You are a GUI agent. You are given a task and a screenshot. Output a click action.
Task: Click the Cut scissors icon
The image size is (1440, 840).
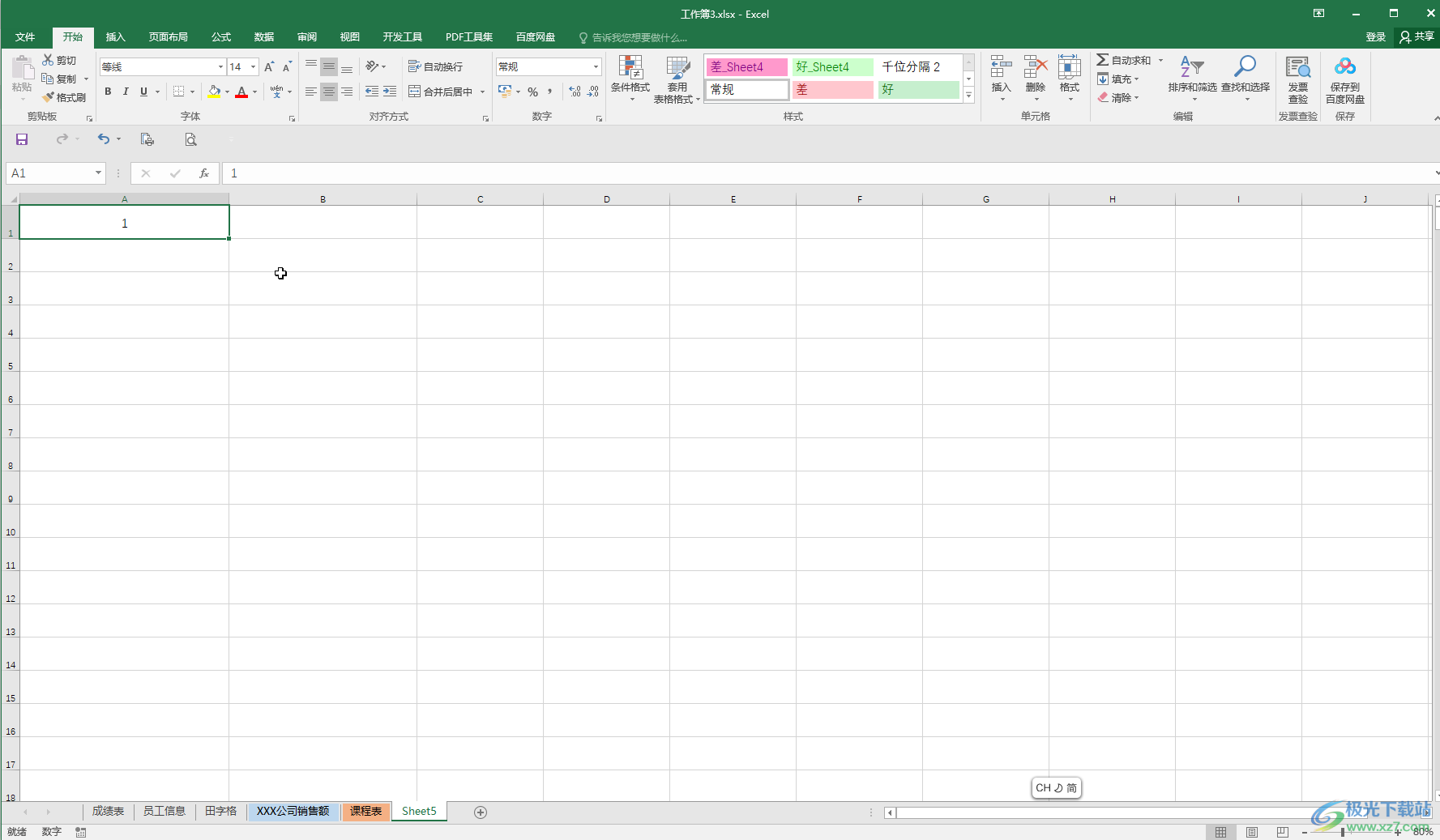pyautogui.click(x=48, y=60)
